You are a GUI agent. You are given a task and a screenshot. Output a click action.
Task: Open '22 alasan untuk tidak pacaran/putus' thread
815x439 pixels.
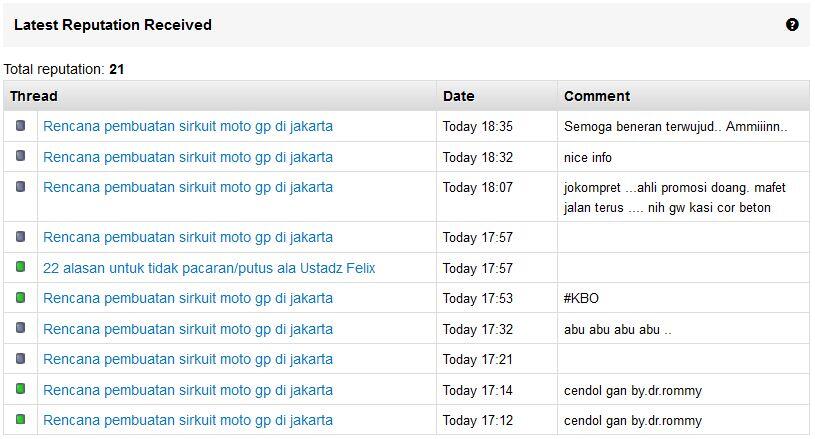click(x=209, y=268)
